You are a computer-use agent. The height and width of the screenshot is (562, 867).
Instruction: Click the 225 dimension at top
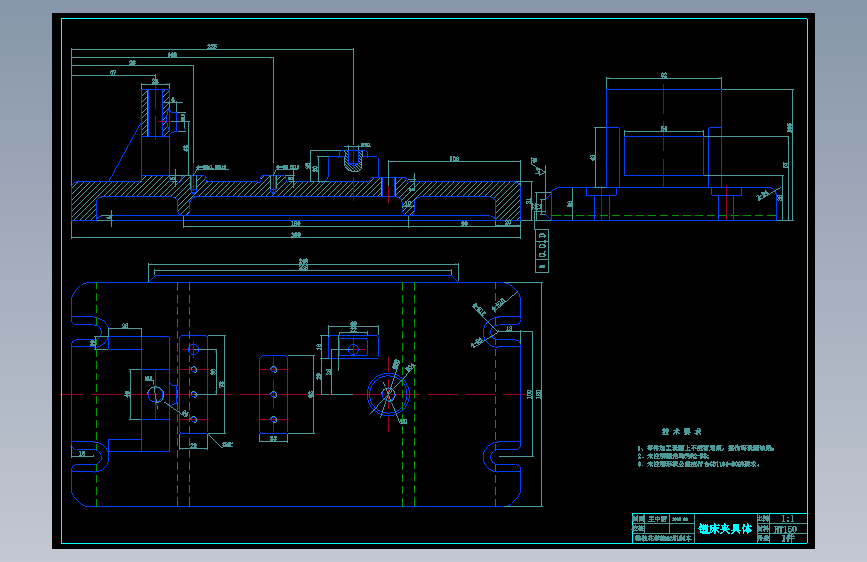click(x=212, y=46)
